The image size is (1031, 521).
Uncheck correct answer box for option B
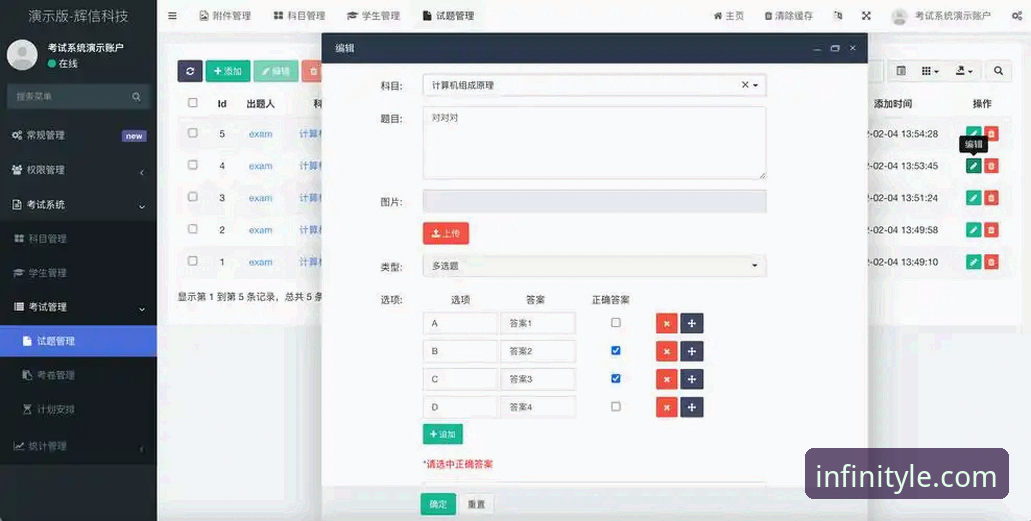point(615,351)
